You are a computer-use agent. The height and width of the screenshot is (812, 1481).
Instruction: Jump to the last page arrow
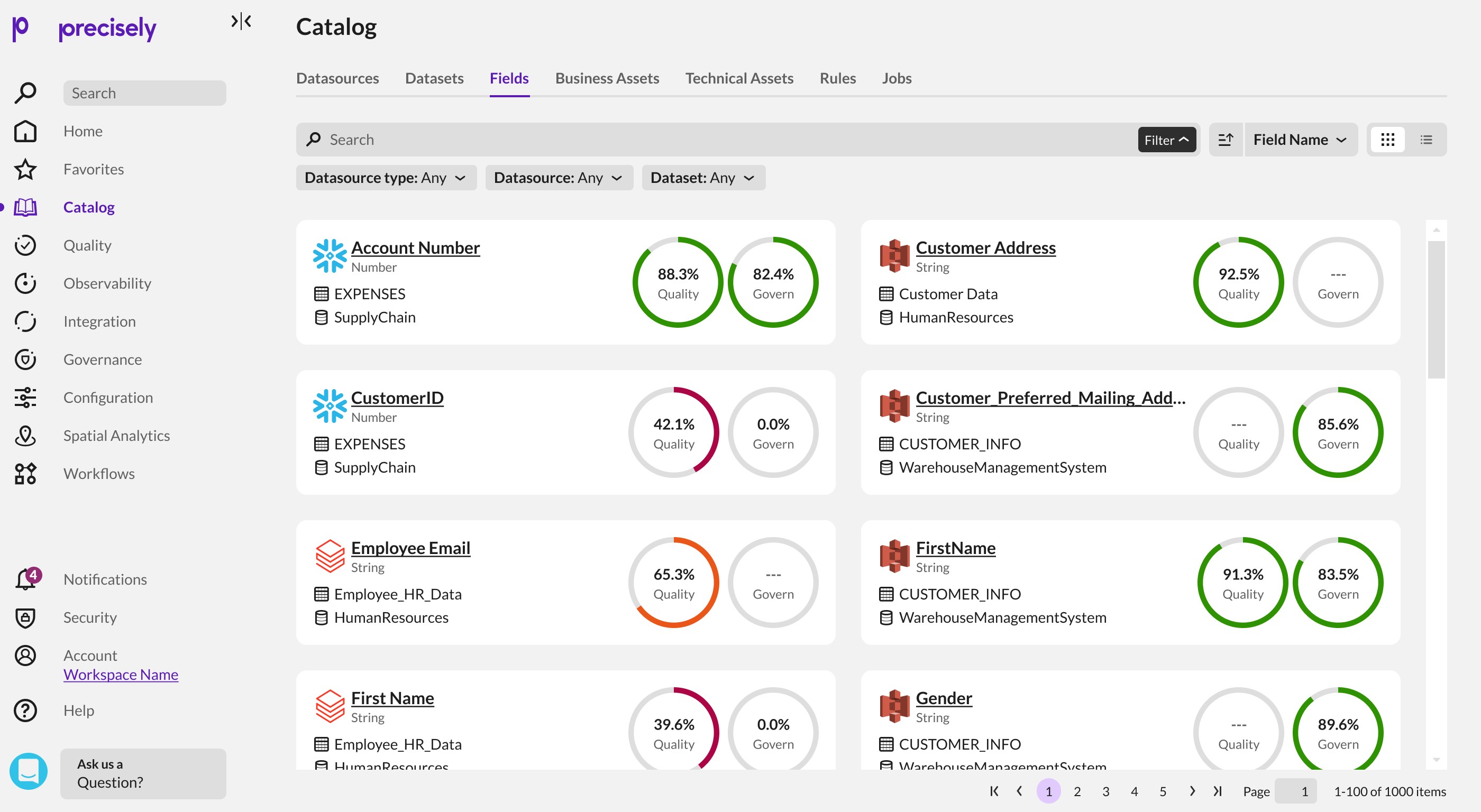pos(1218,791)
